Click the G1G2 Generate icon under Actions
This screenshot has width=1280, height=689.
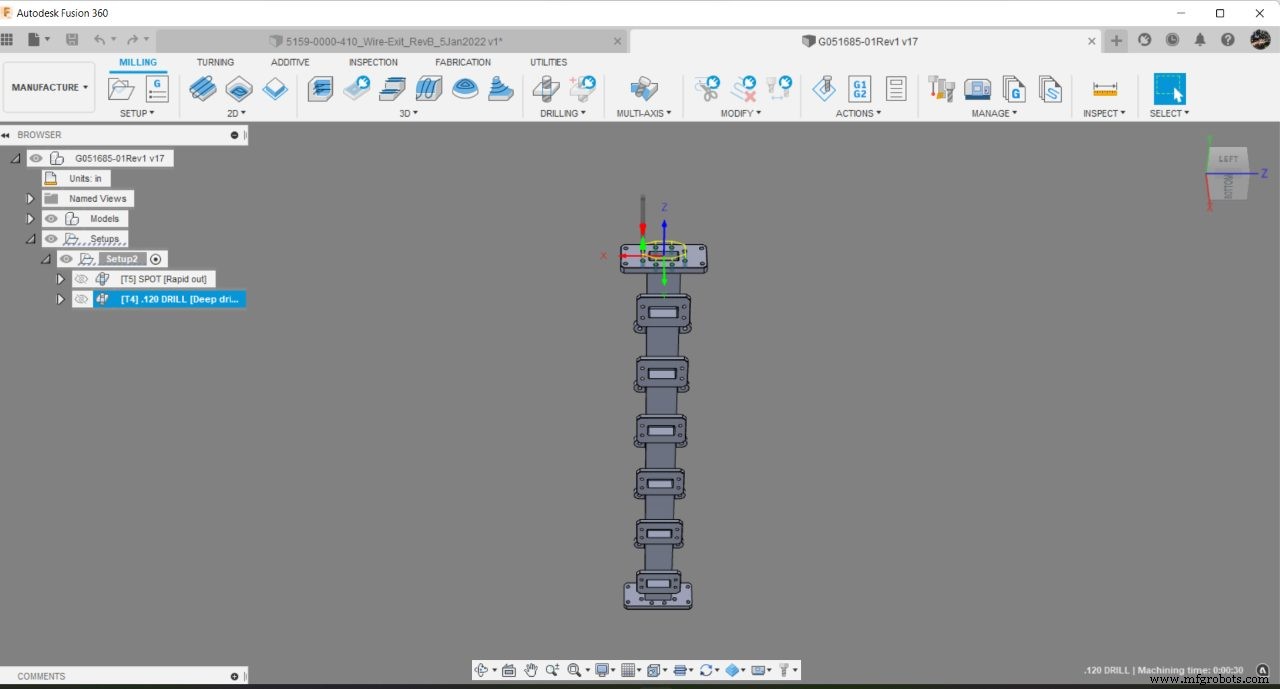(x=860, y=89)
